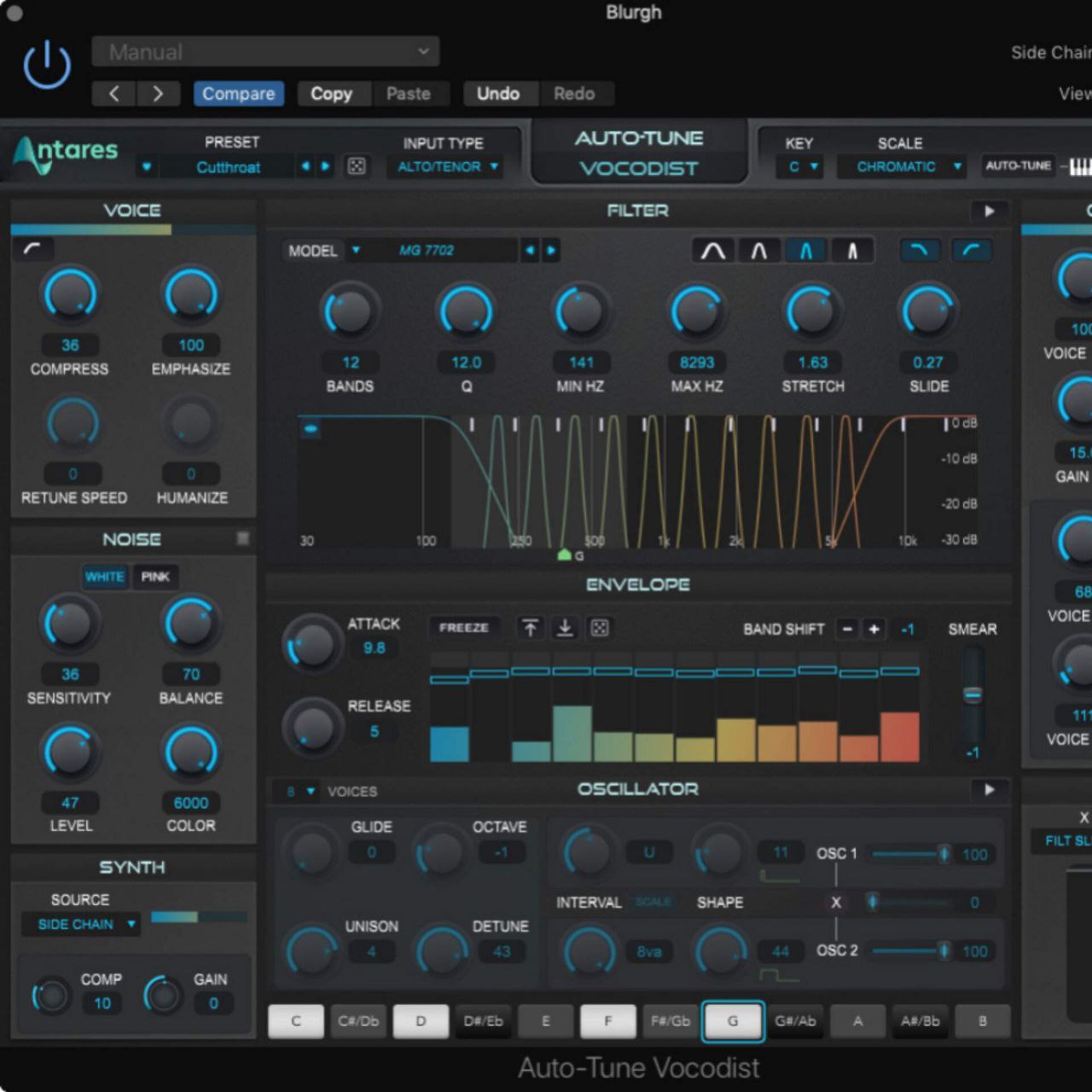Screen dimensions: 1092x1092
Task: Select previous Antares preset arrow beside Cutthroat
Action: 305,166
